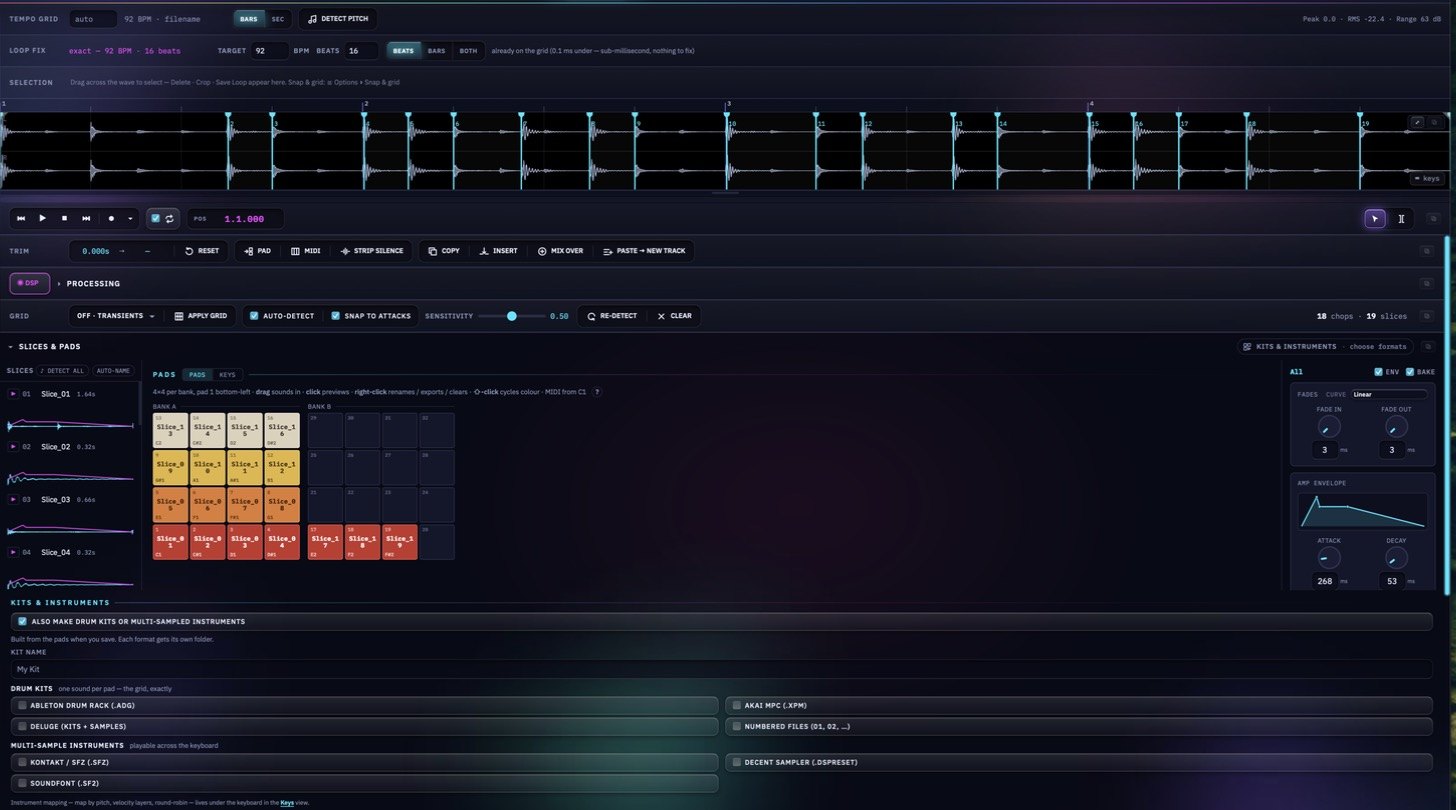Open the dropdown arrow next to record
The image size is (1456, 810).
pos(130,218)
